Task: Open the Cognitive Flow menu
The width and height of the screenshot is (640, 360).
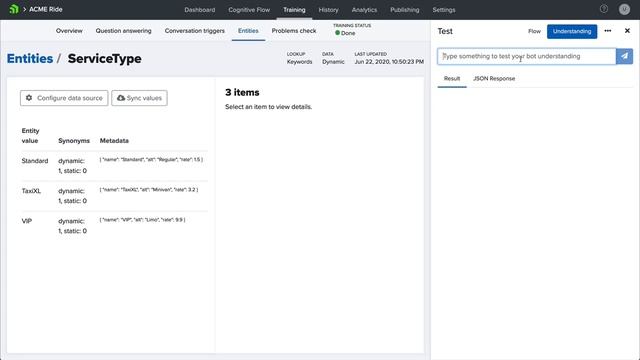Action: pos(249,10)
